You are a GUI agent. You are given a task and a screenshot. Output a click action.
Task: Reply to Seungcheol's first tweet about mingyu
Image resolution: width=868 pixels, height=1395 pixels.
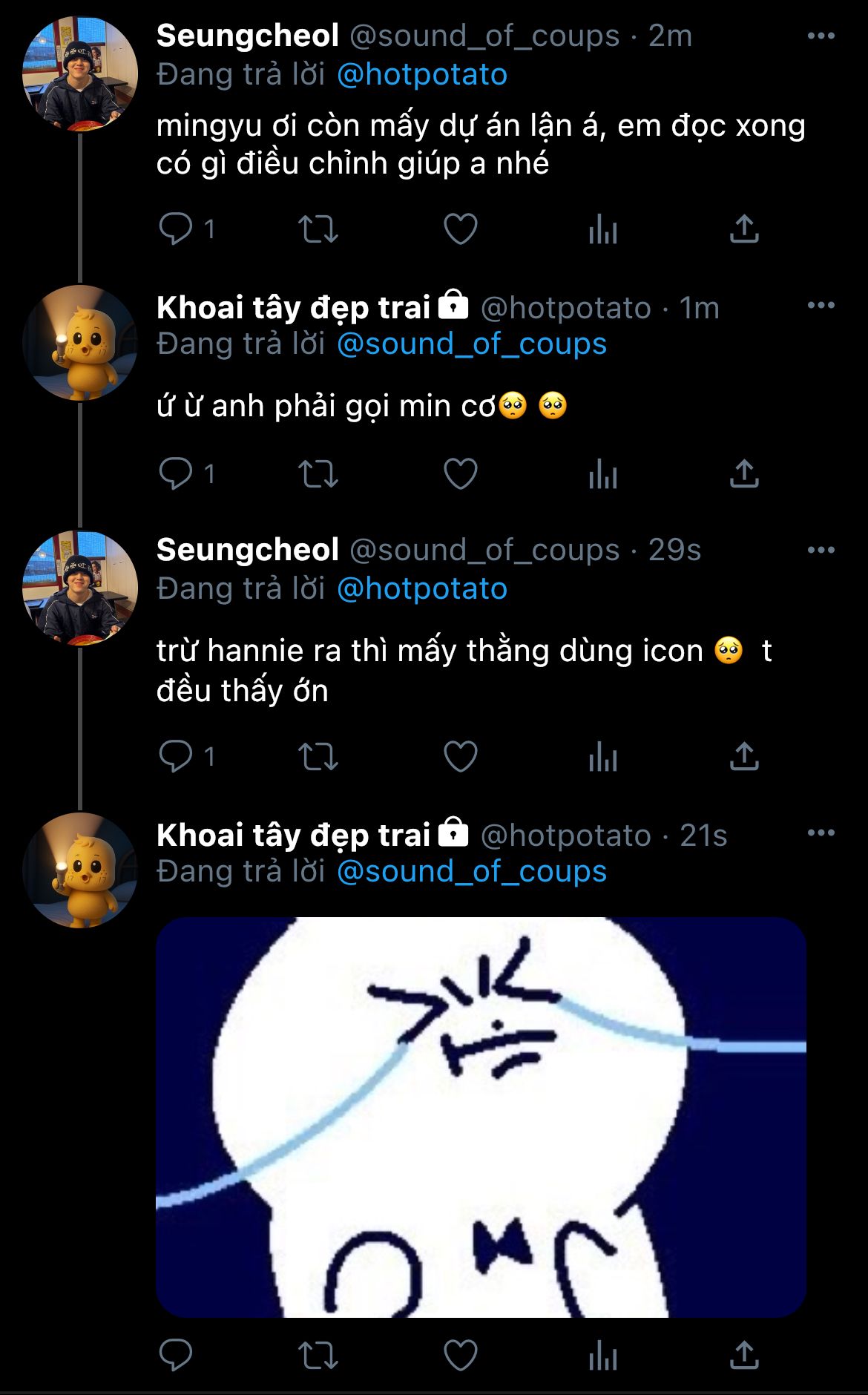point(177,229)
